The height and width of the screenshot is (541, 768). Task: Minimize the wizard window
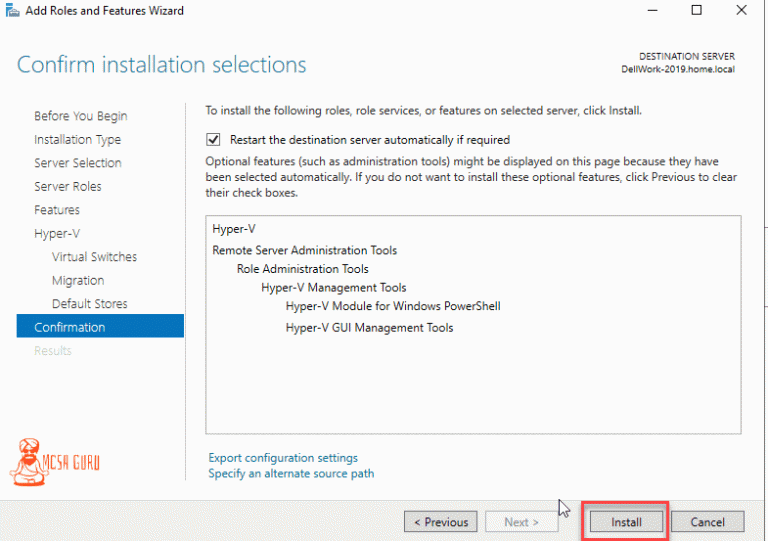point(652,10)
